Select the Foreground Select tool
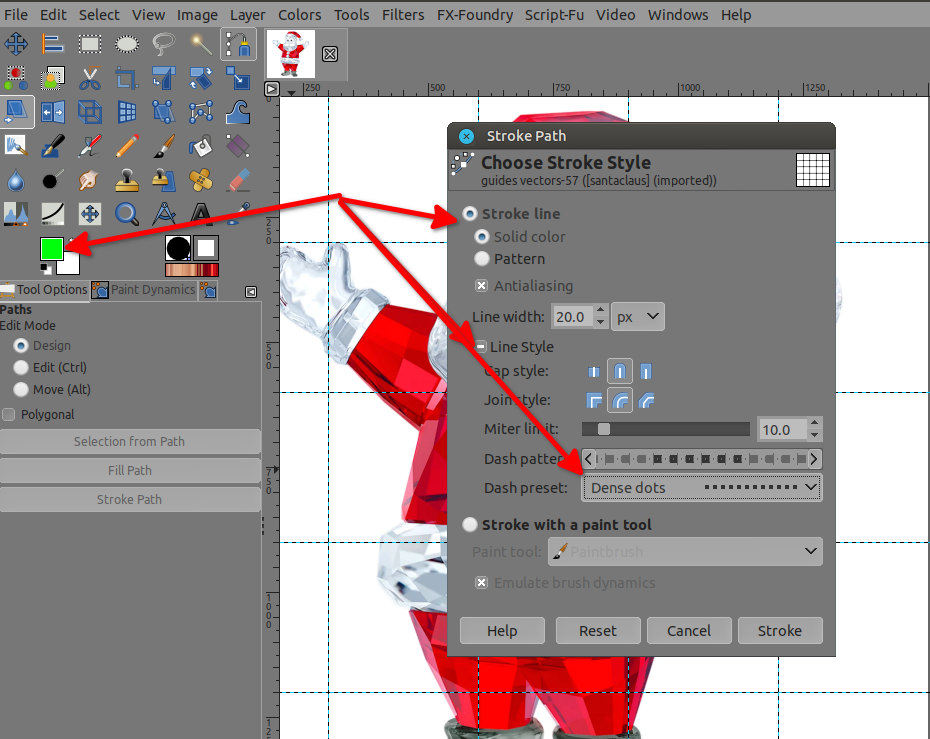930x739 pixels. [53, 78]
